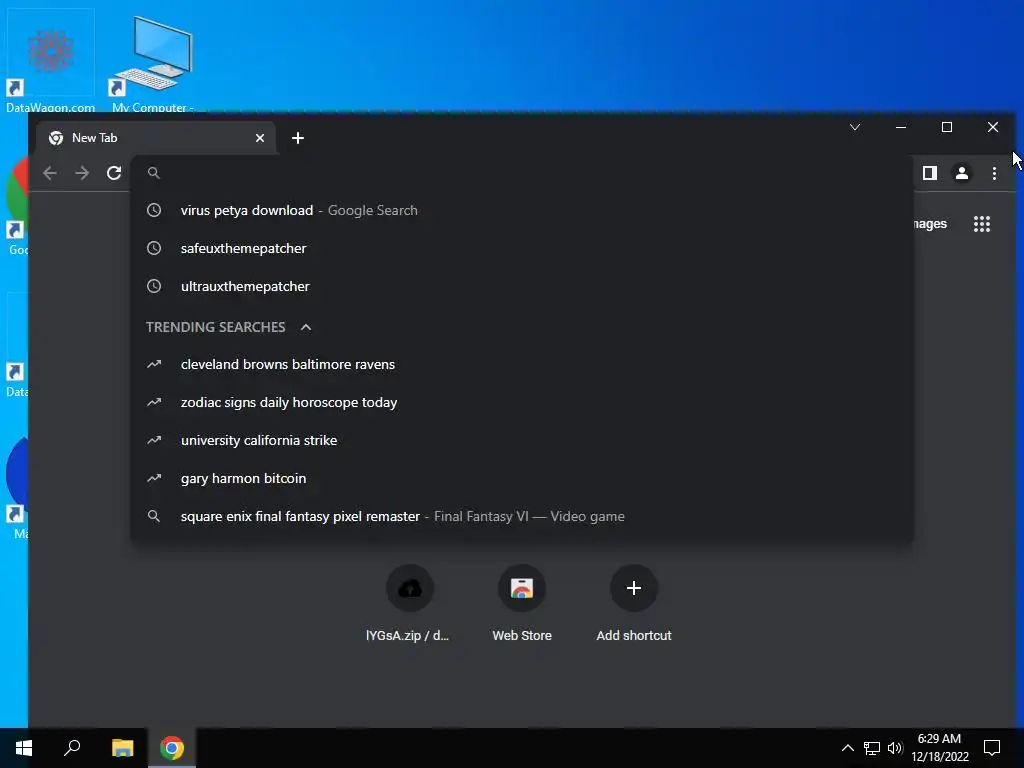Viewport: 1024px width, 768px height.
Task: Open the lYGsA.zip shortcut tile
Action: tap(409, 604)
